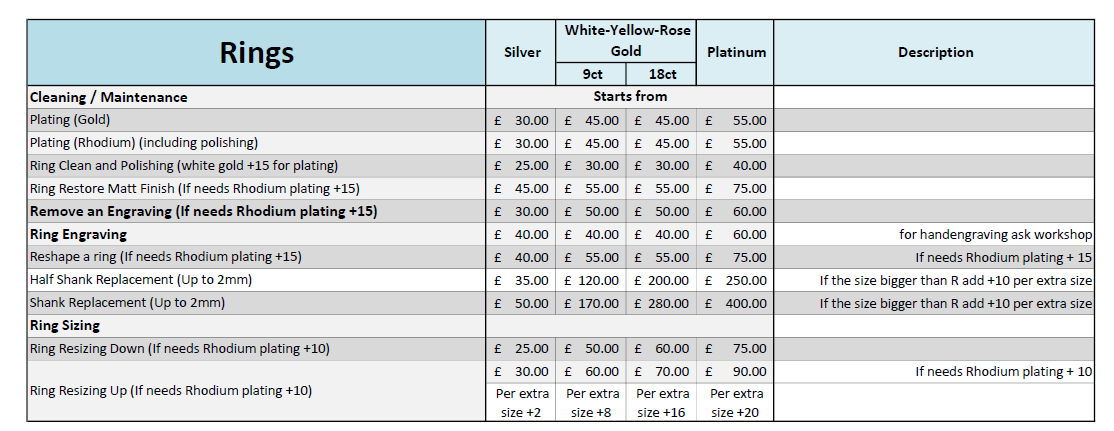Click the Description column header

coord(934,53)
